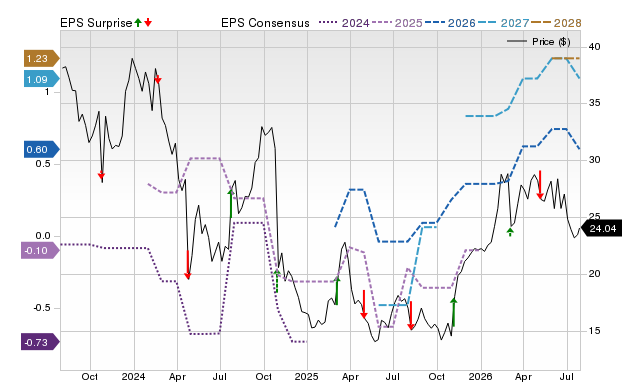Click the 40 label on the price axis
Image resolution: width=640 pixels, height=382 pixels.
tap(594, 47)
